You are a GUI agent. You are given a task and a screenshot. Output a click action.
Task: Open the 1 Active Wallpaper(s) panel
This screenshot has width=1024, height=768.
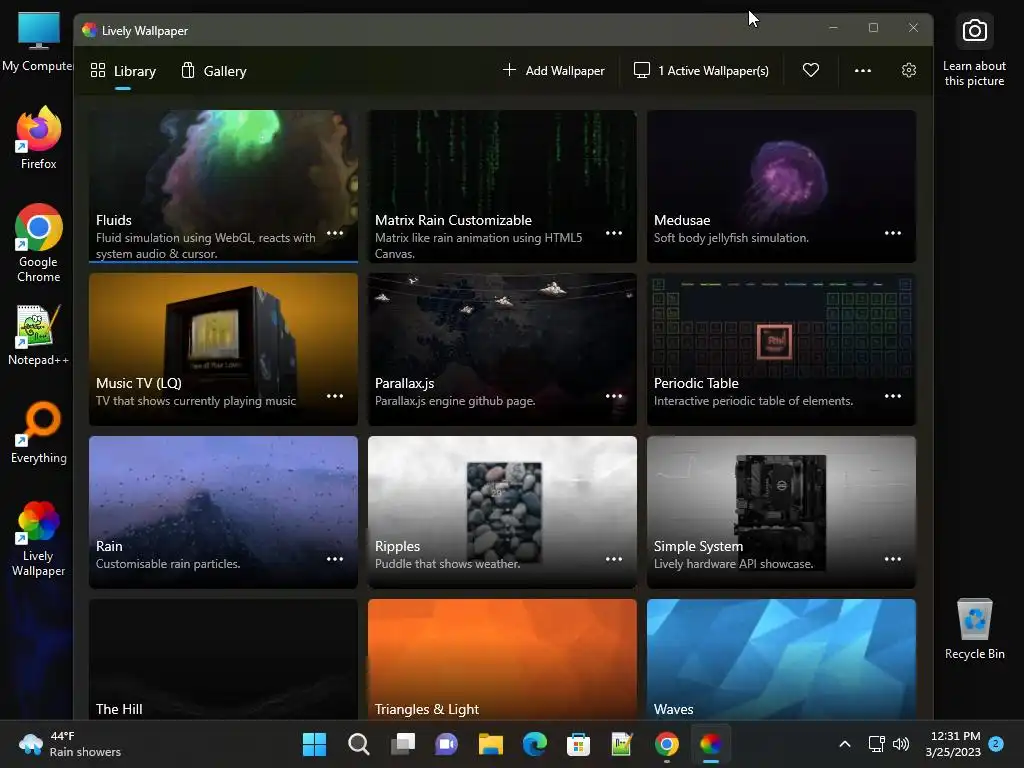[x=701, y=71]
